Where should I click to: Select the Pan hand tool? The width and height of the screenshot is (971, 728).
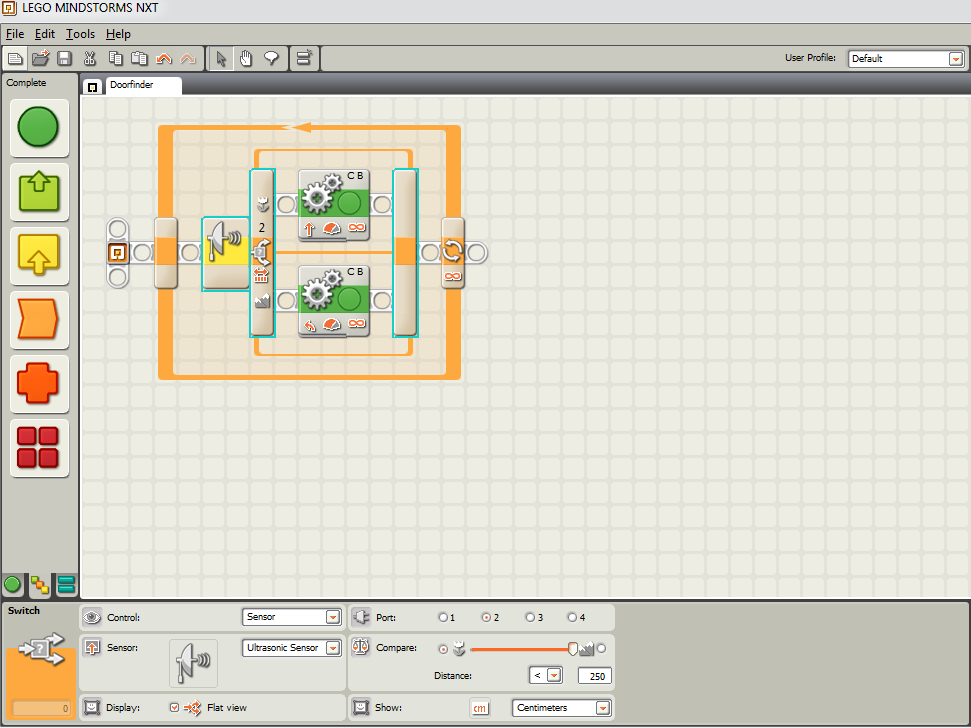point(246,59)
